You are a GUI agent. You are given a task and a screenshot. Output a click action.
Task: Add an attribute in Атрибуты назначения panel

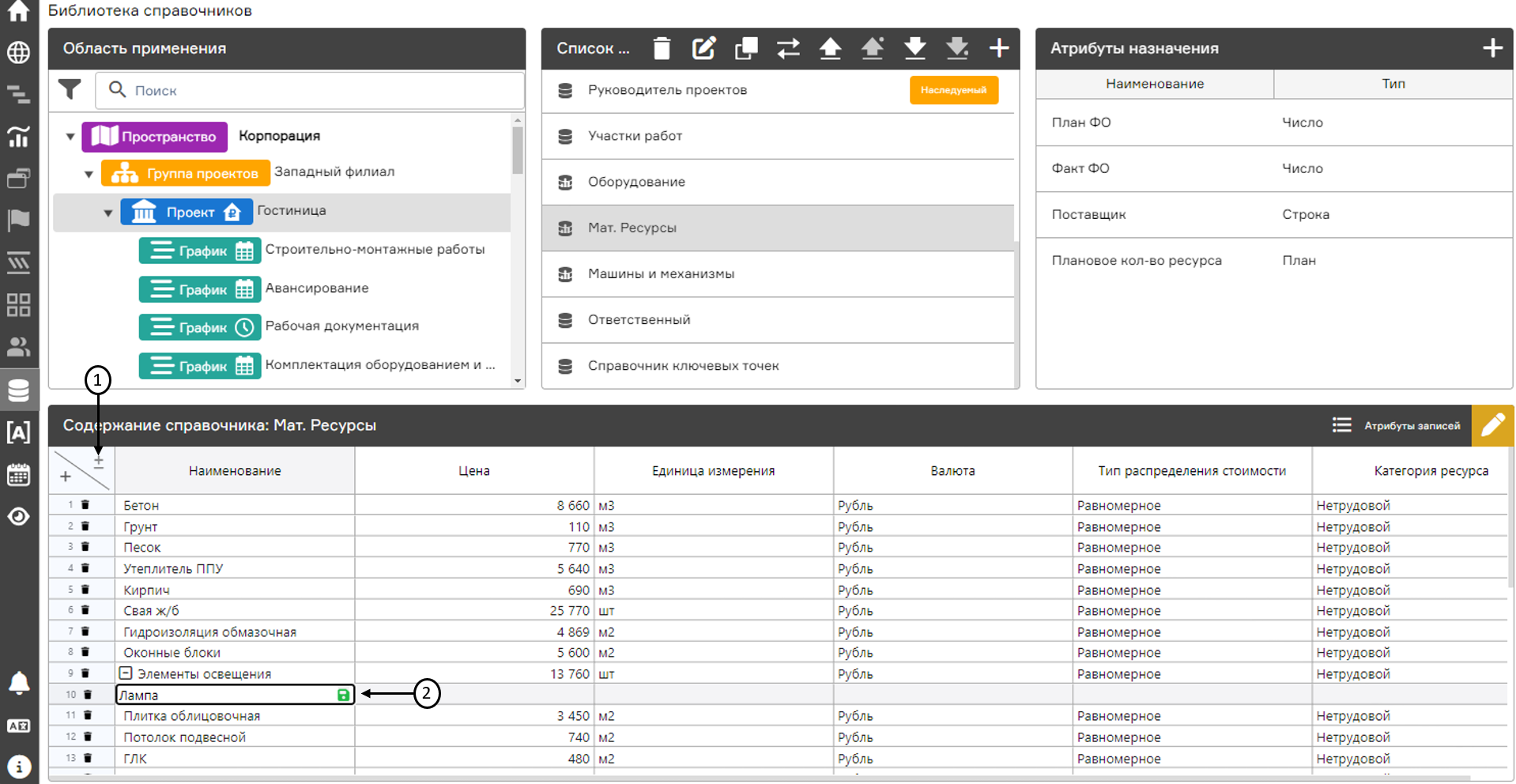1492,48
